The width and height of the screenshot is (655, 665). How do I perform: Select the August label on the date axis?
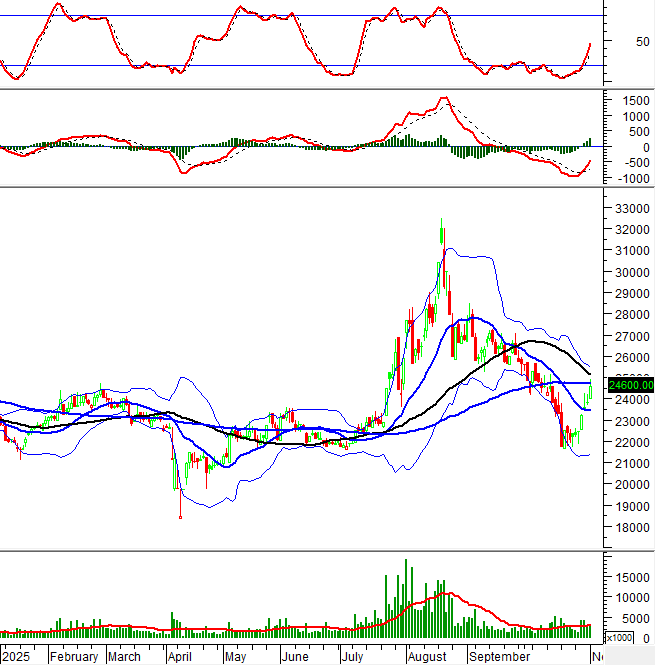[x=427, y=657]
